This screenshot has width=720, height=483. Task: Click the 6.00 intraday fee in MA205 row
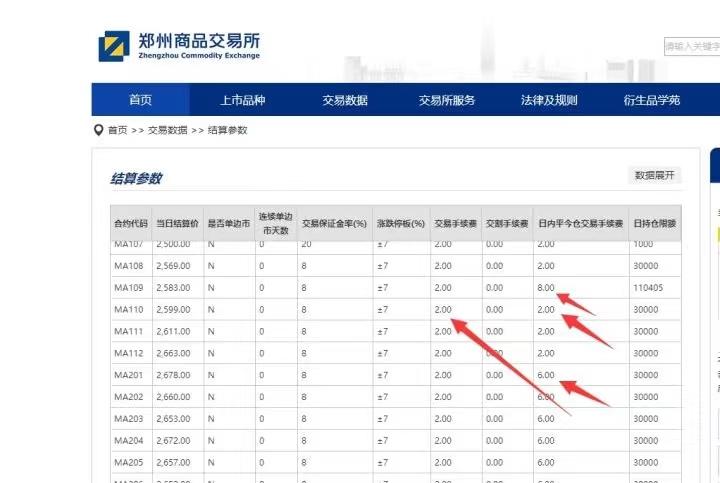546,462
